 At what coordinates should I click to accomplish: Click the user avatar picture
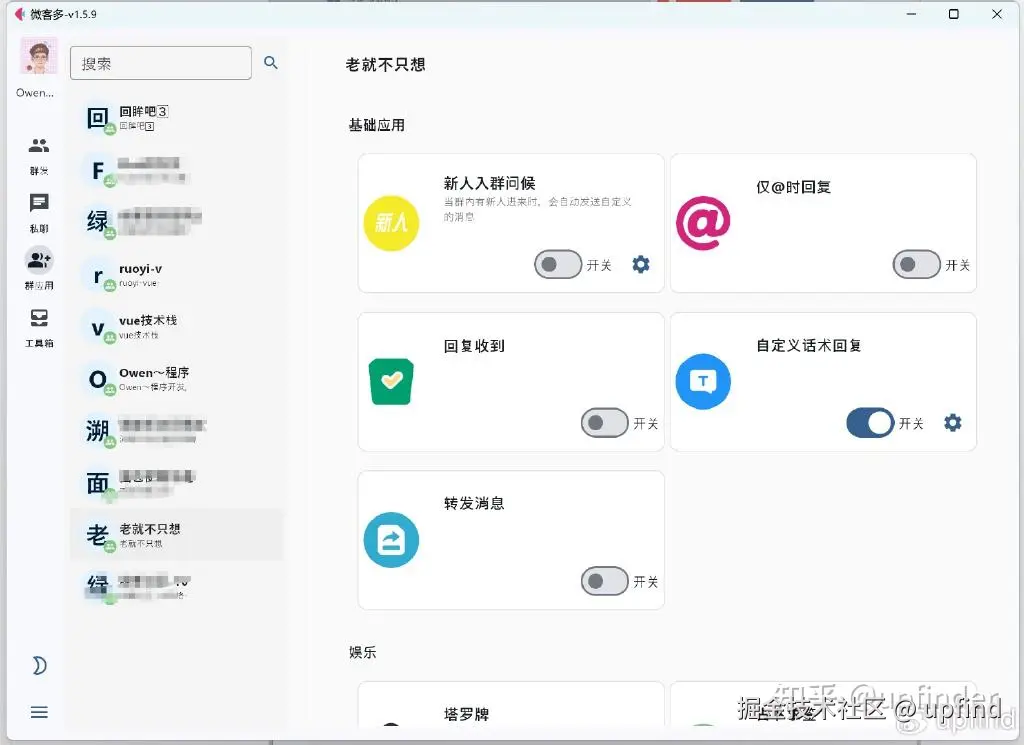pos(39,55)
